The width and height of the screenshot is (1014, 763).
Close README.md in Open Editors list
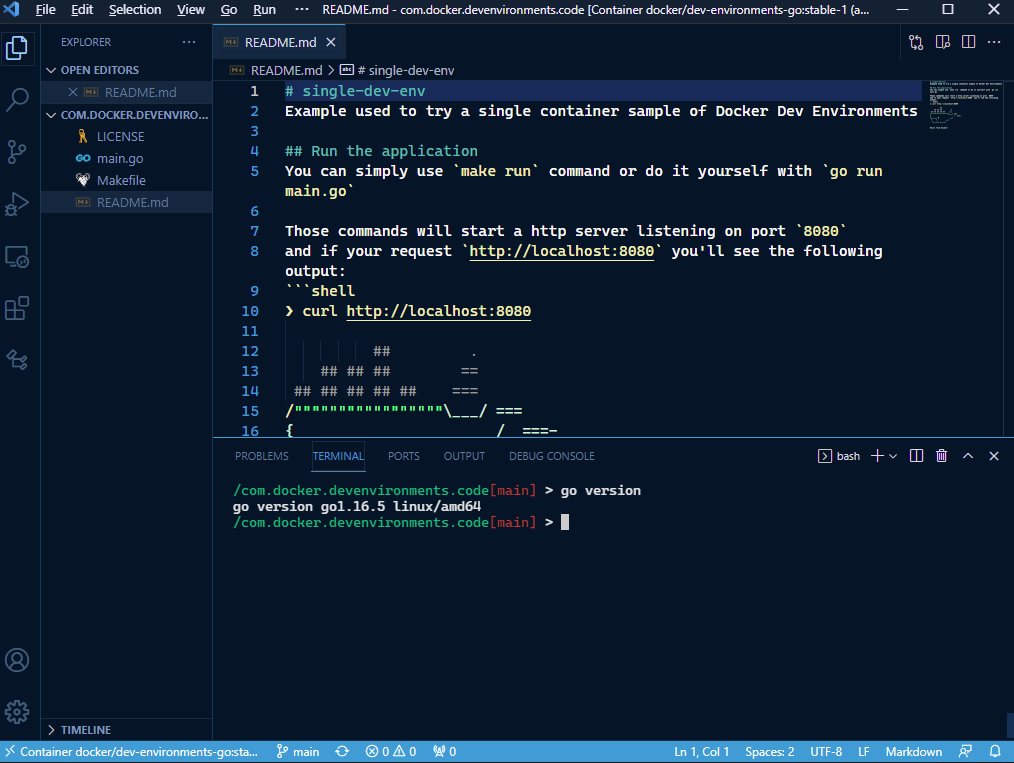pos(73,92)
